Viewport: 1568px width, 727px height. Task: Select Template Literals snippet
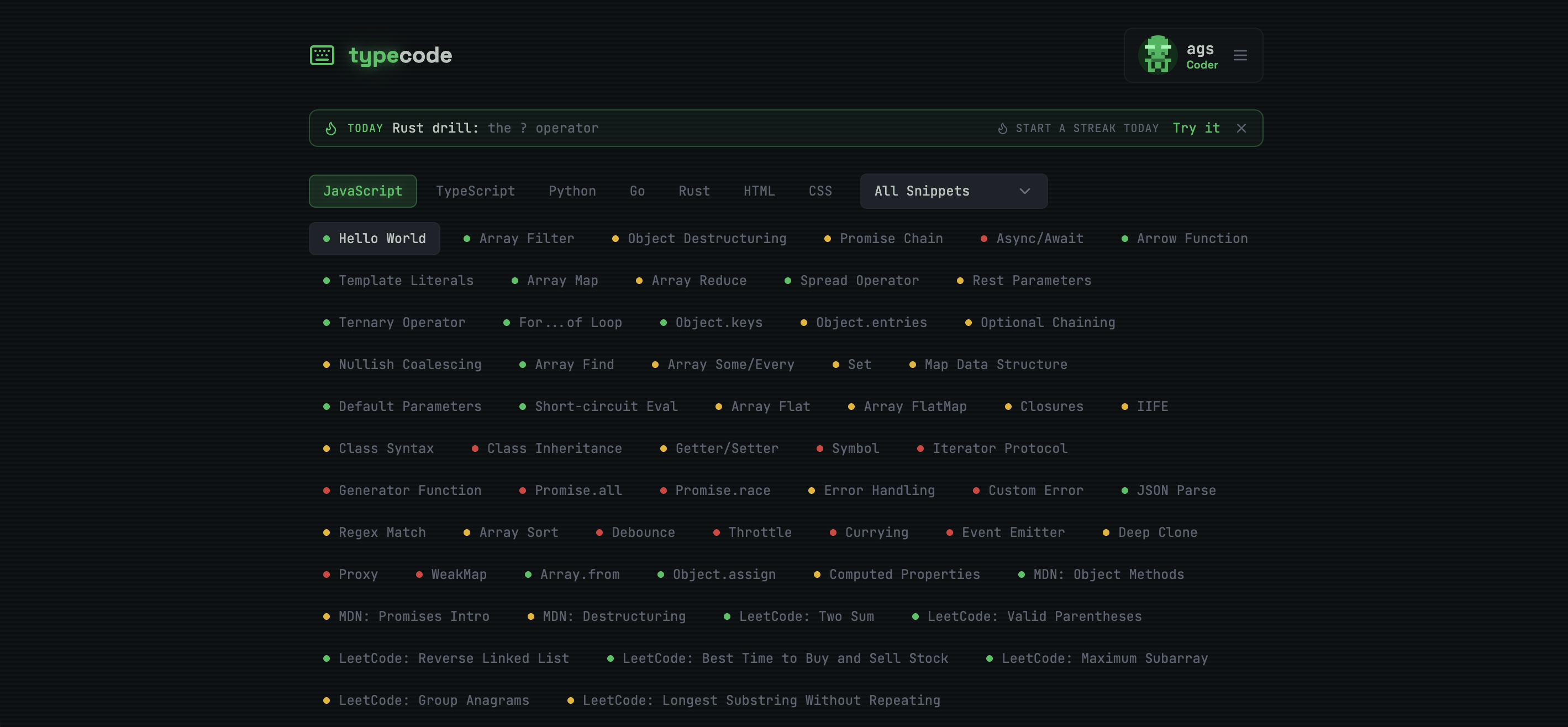click(x=398, y=281)
